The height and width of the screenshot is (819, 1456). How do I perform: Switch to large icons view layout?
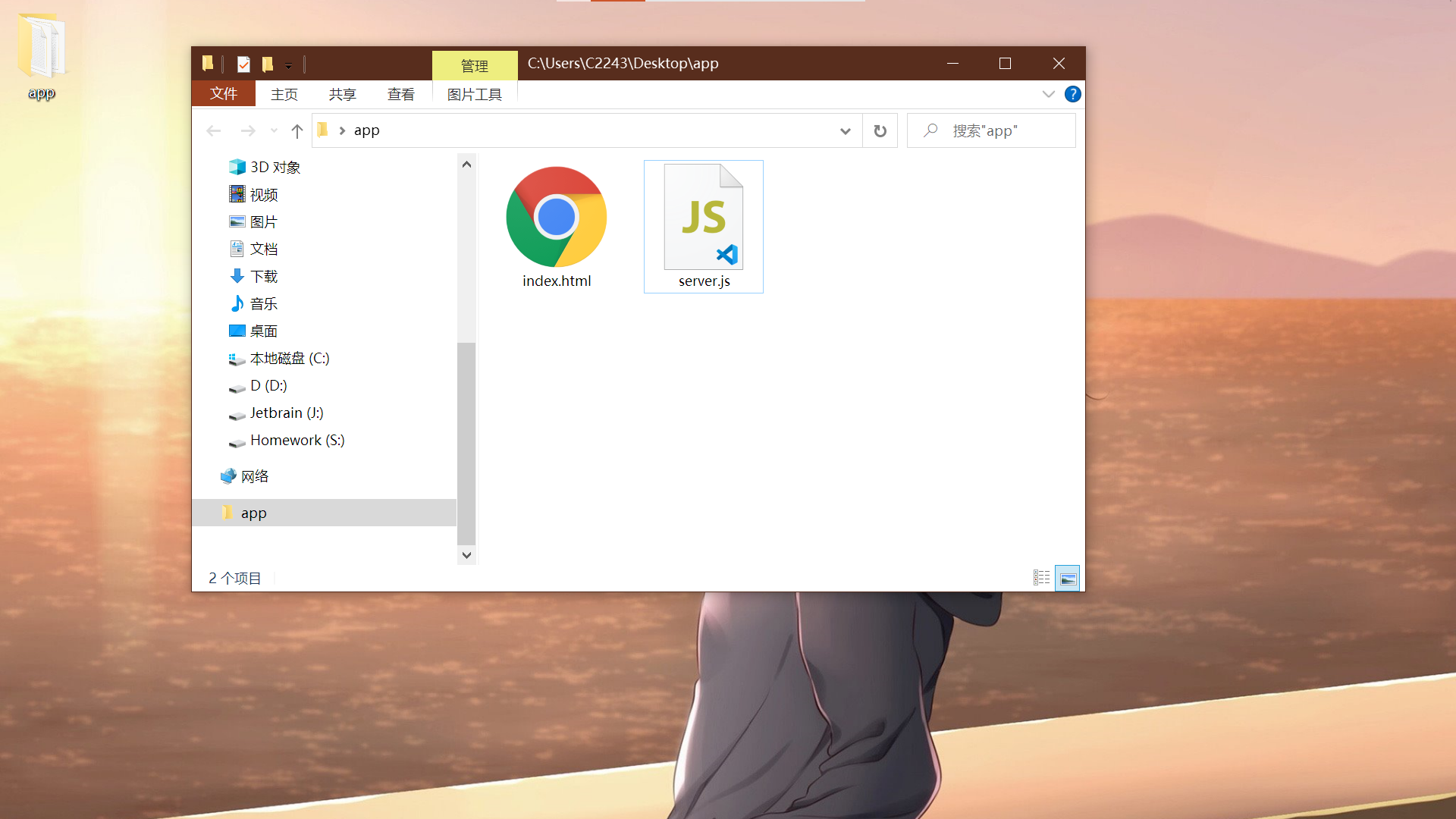1068,578
